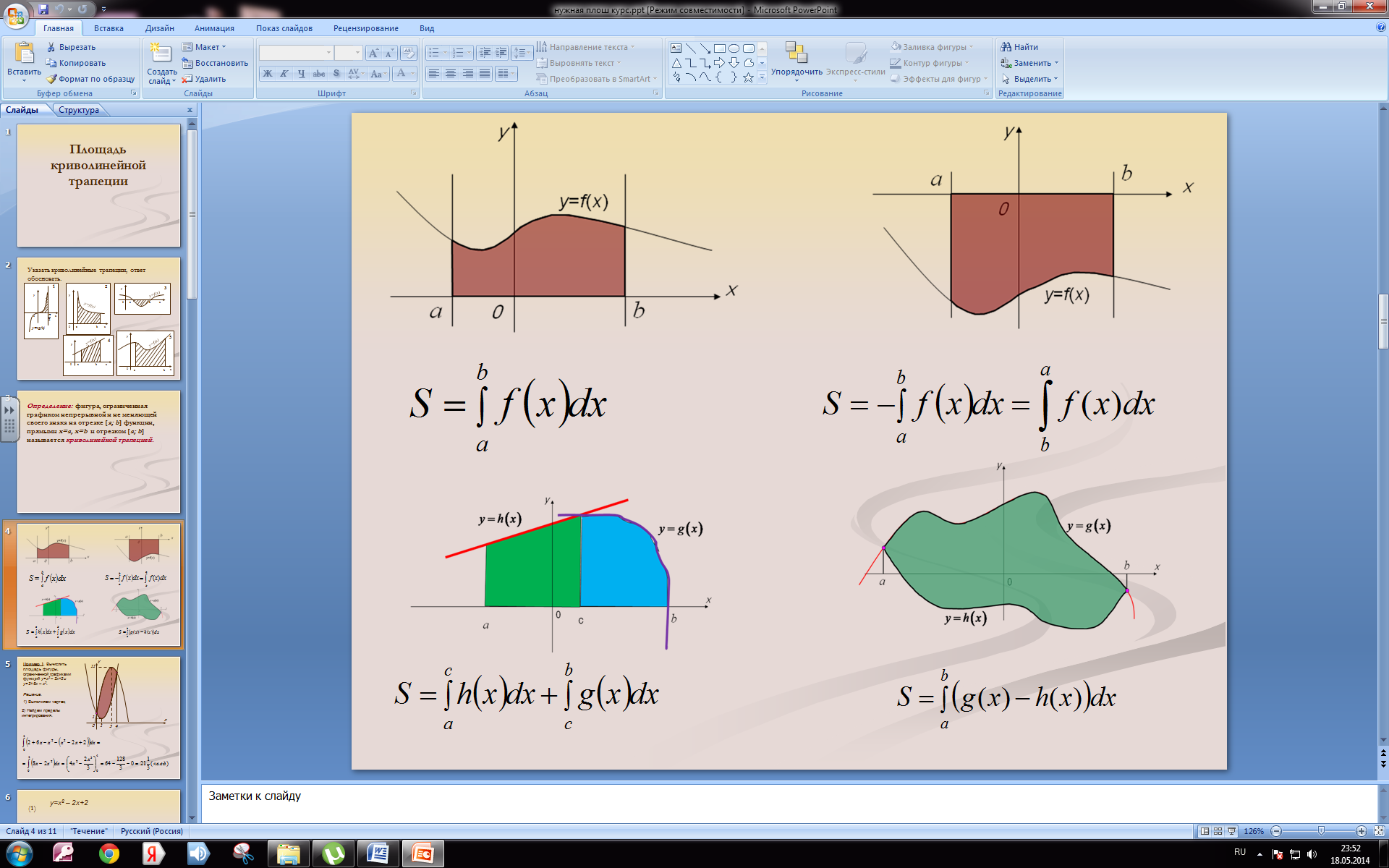Viewport: 1389px width, 868px height.
Task: Start slideshow from status bar icon
Action: tap(1231, 831)
